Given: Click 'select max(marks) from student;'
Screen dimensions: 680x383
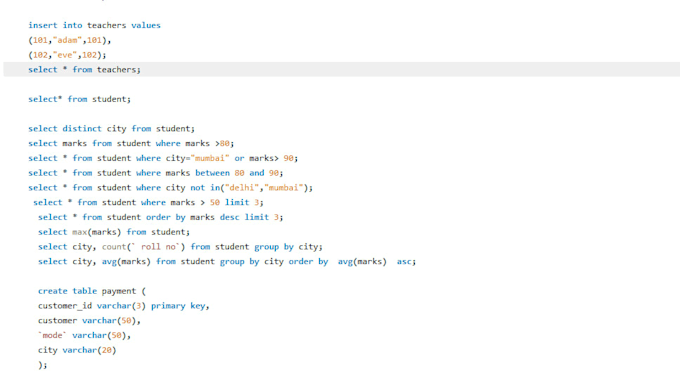Looking at the screenshot, I should 114,232.
